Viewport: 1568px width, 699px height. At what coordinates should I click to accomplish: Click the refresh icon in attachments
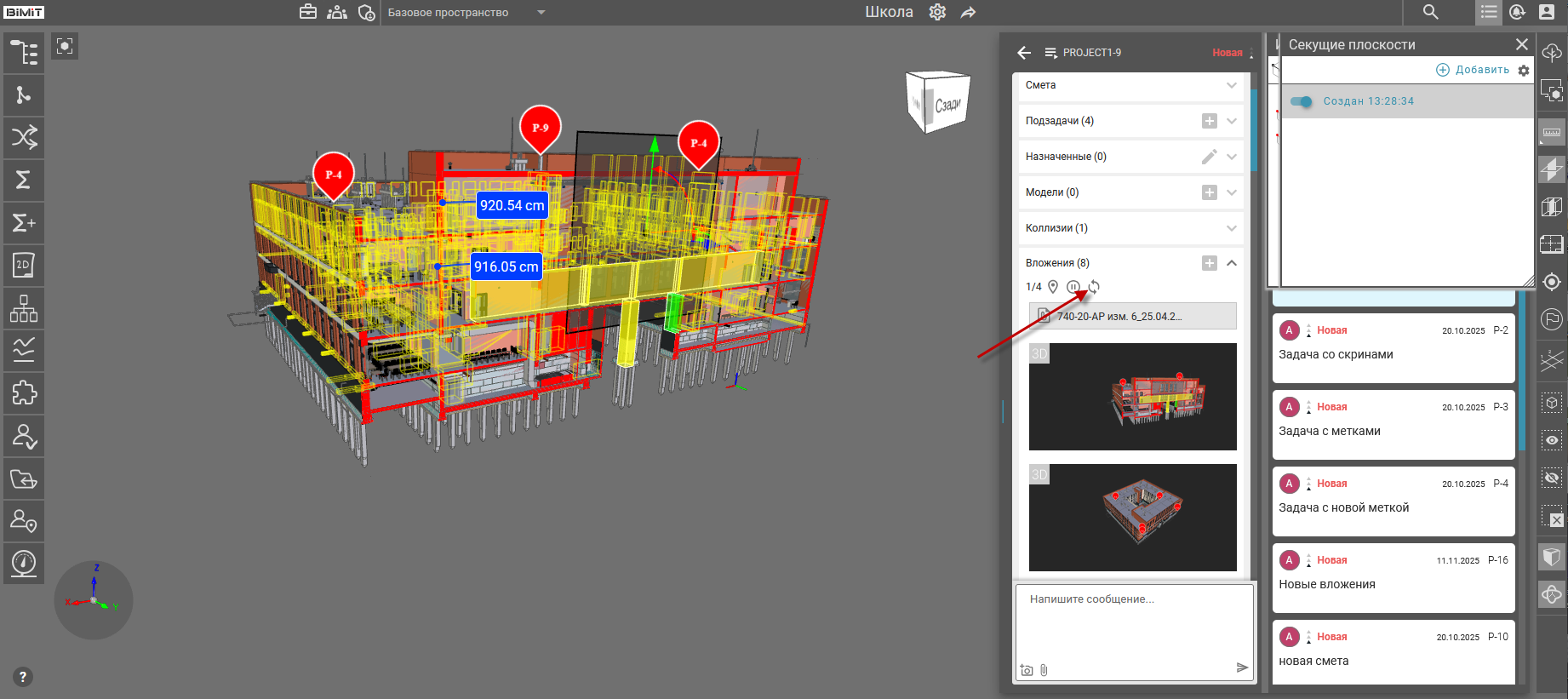(1094, 287)
